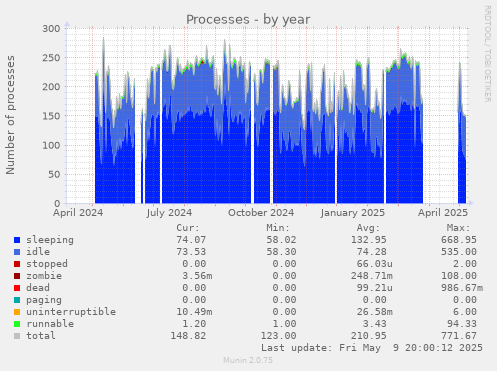497x371 pixels.
Task: Click dead average value 99.21u
Action: 375,288
